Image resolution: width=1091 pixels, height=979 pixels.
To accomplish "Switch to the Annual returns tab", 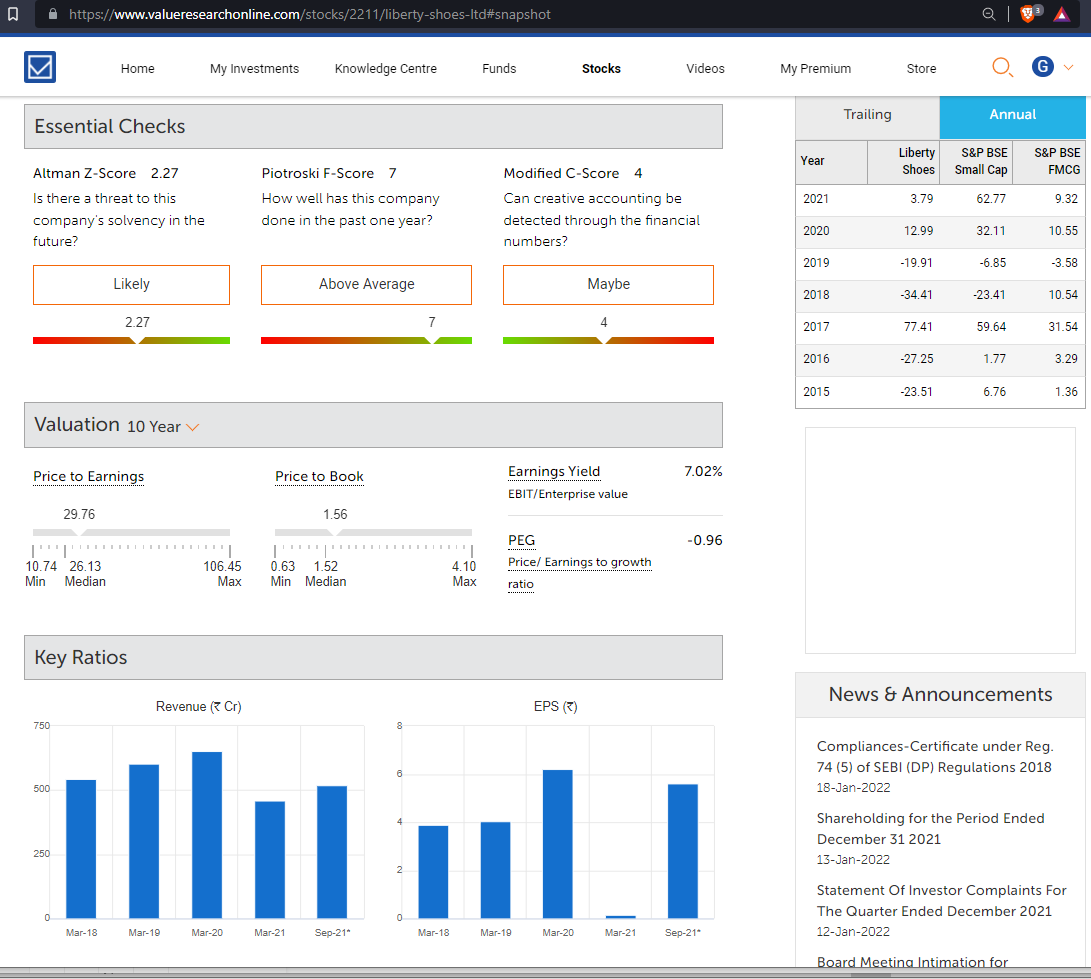I will click(1012, 115).
